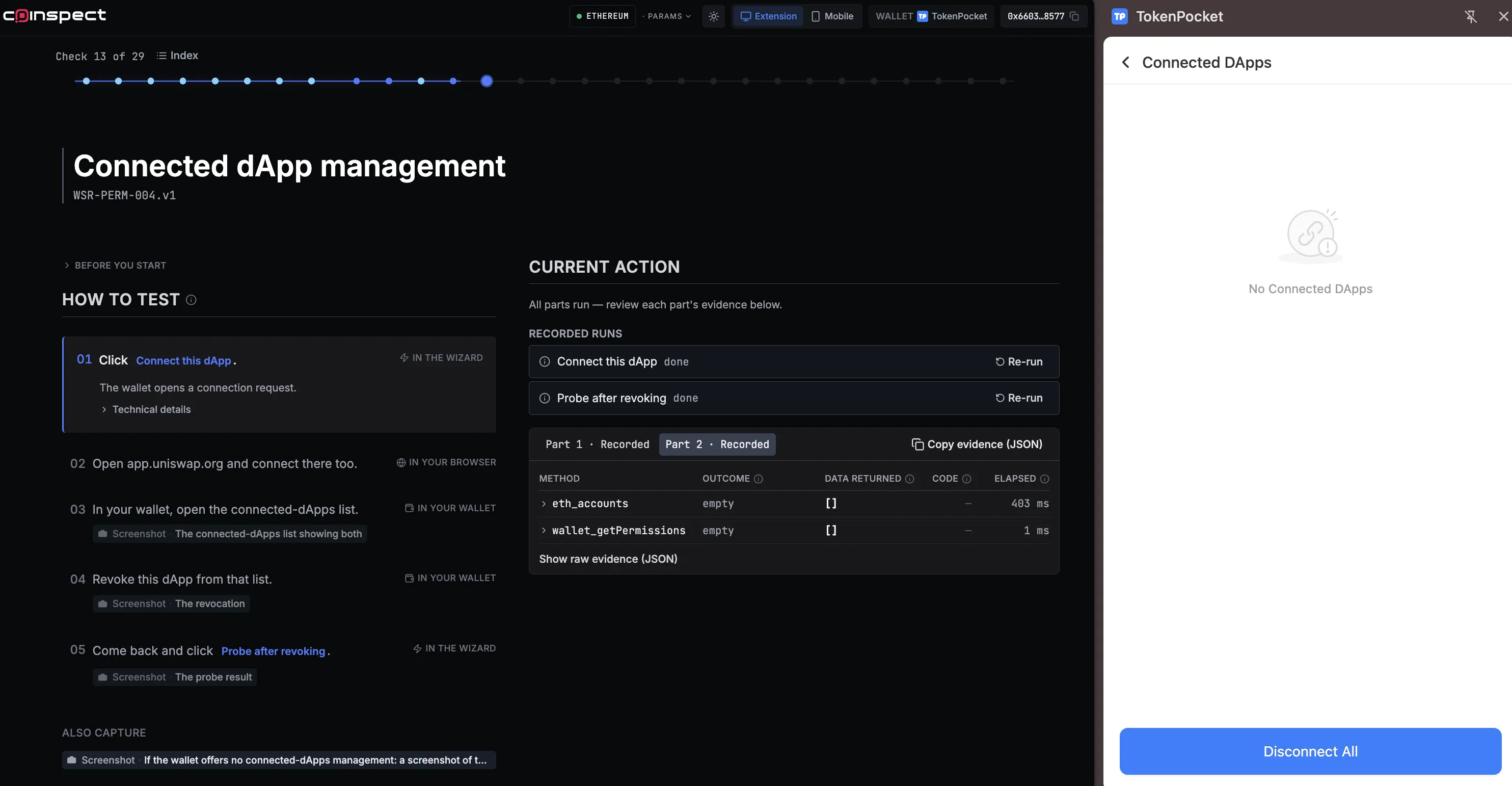Click the wallet address 0x6603…8577

[x=1035, y=16]
